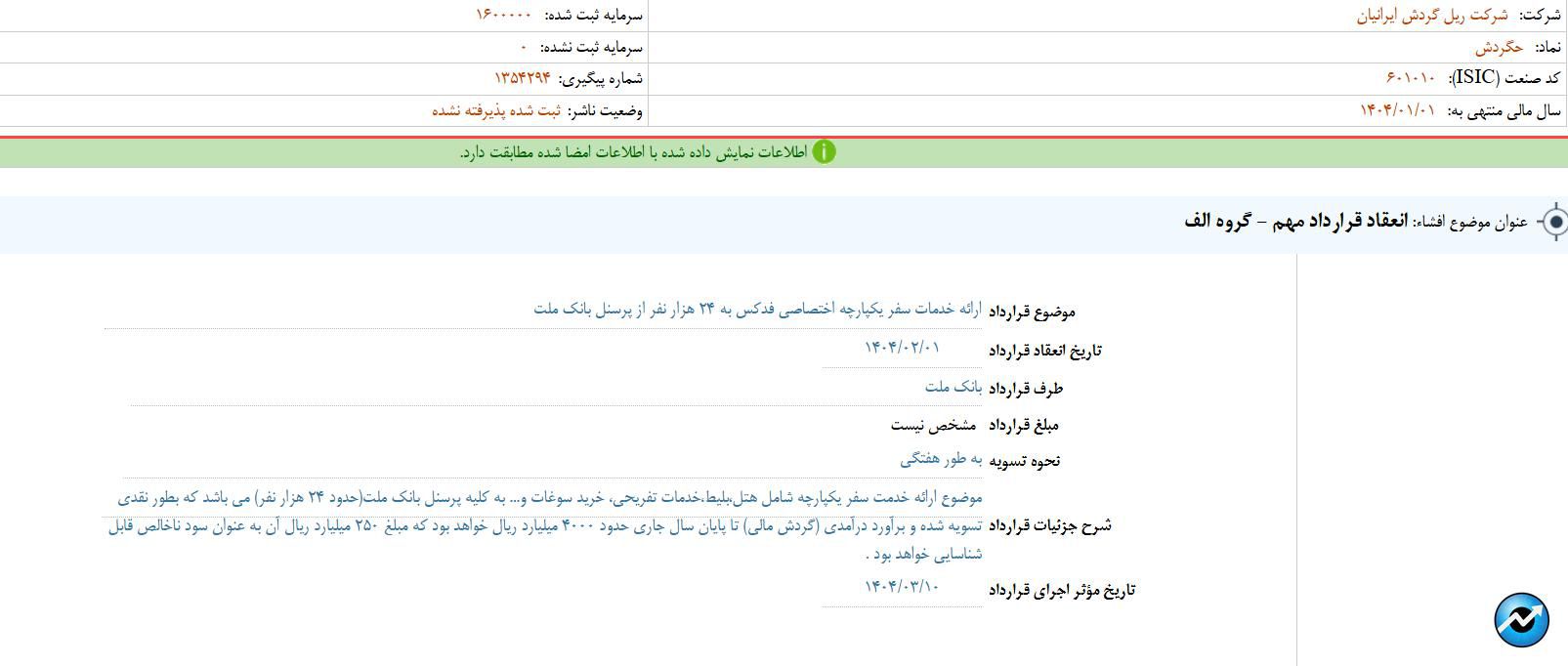Click registered capital value ۱۶۰۰۰۰۰
The image size is (1568, 666).
point(504,15)
